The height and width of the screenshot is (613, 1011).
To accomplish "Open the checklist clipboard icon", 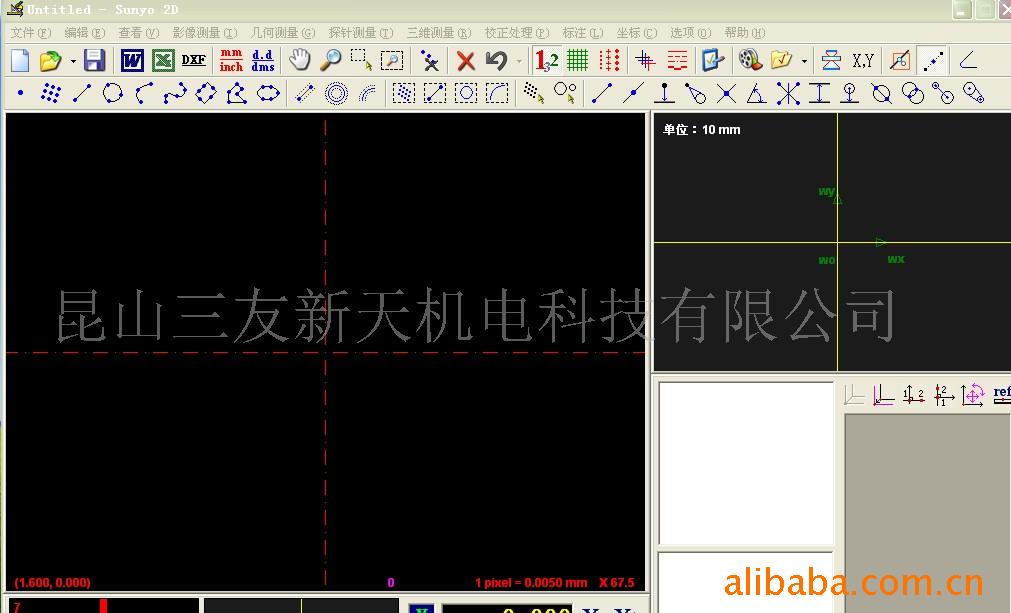I will (x=713, y=61).
